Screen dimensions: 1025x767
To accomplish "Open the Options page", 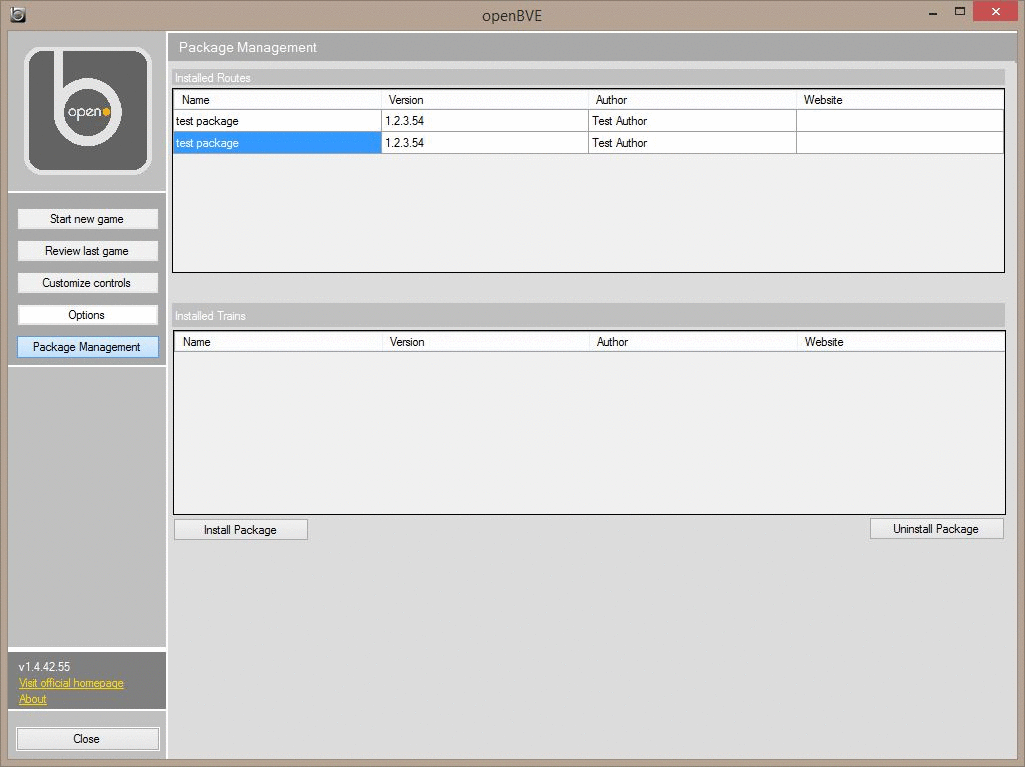I will point(88,315).
